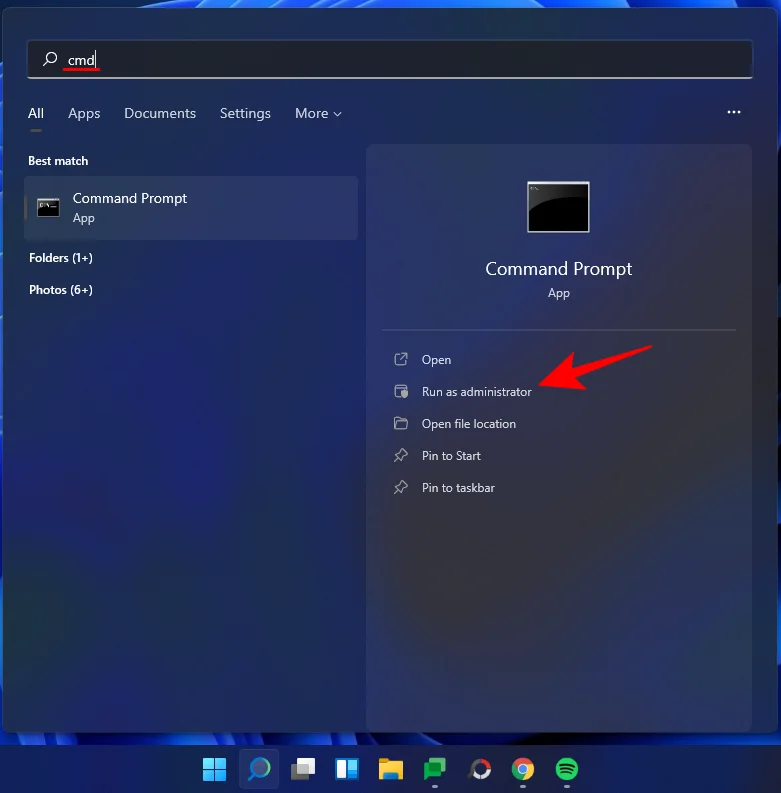
Task: Choose Pin to Start
Action: (451, 456)
